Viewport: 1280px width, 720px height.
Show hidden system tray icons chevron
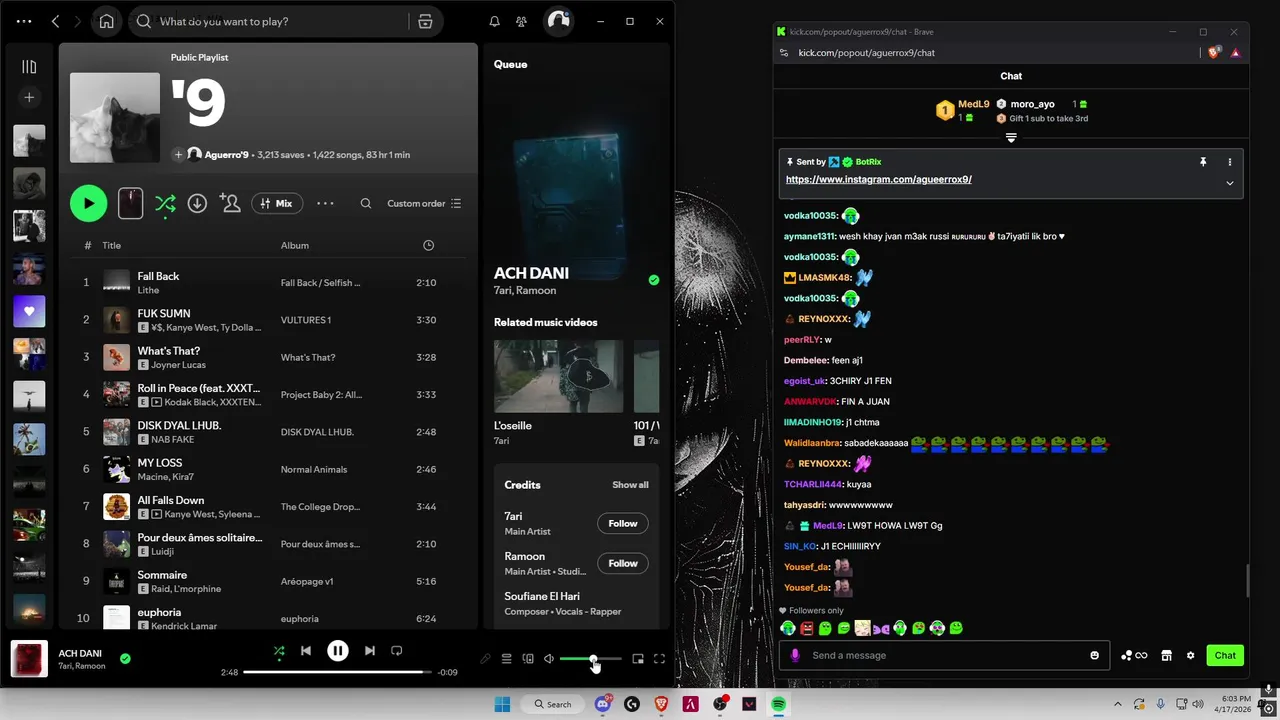pyautogui.click(x=1118, y=704)
